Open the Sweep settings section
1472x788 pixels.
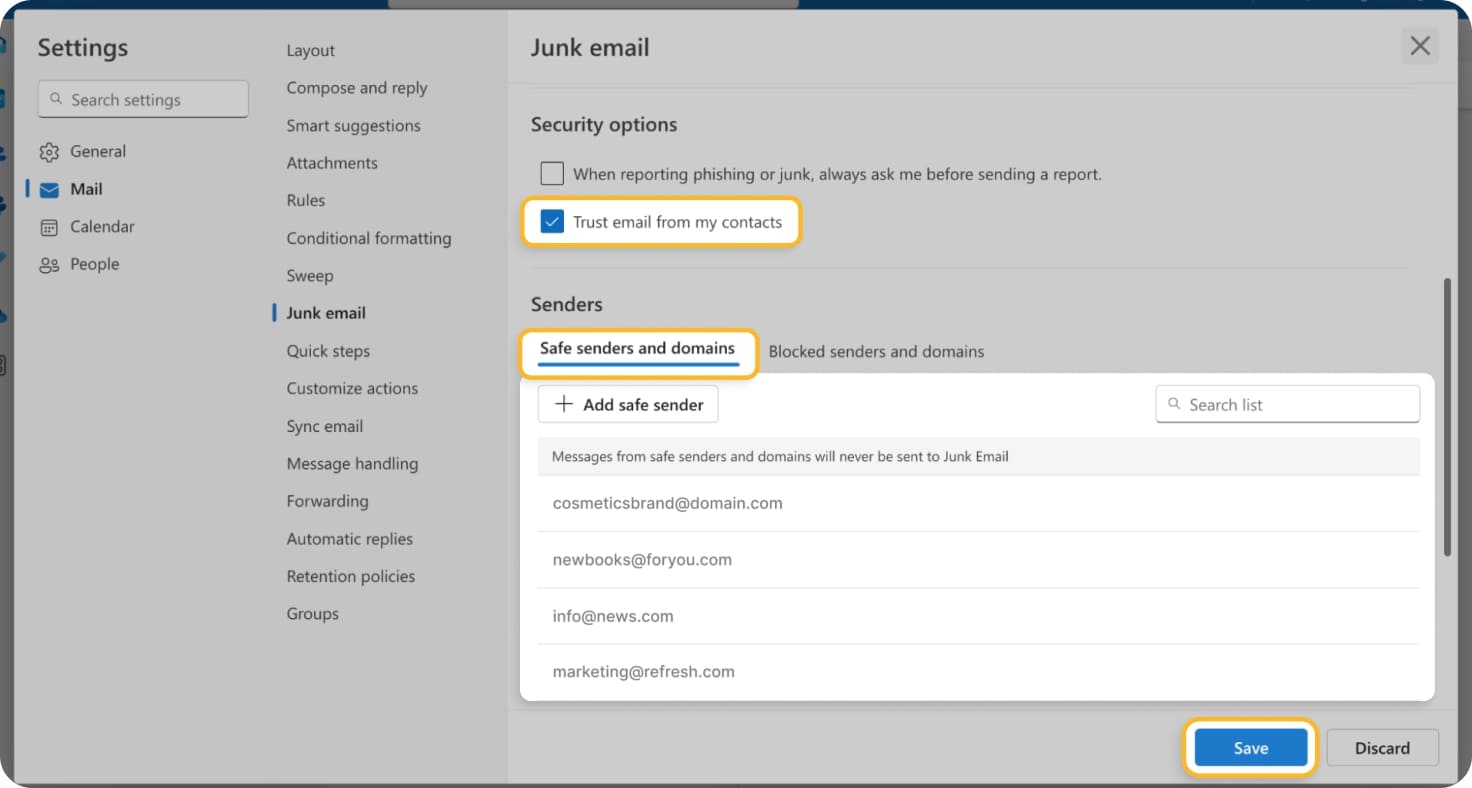click(x=310, y=275)
